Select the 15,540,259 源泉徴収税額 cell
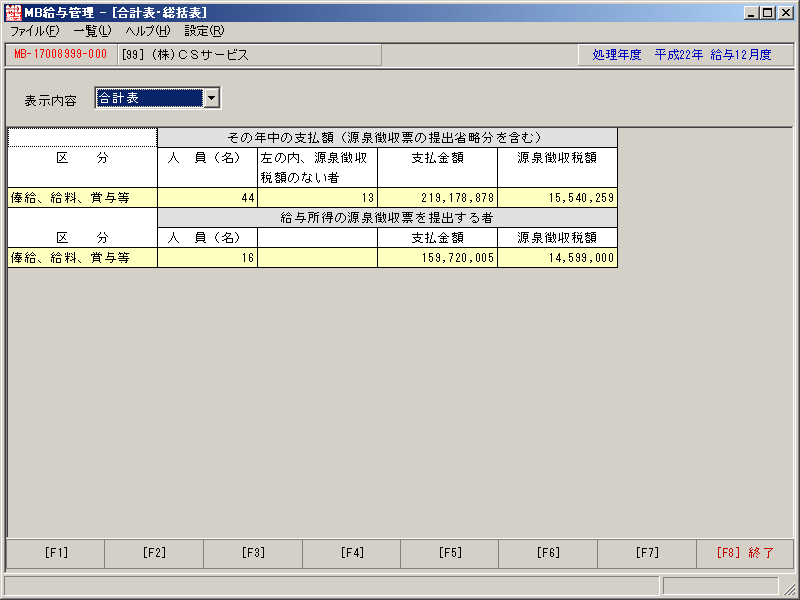The height and width of the screenshot is (600, 800). 557,198
